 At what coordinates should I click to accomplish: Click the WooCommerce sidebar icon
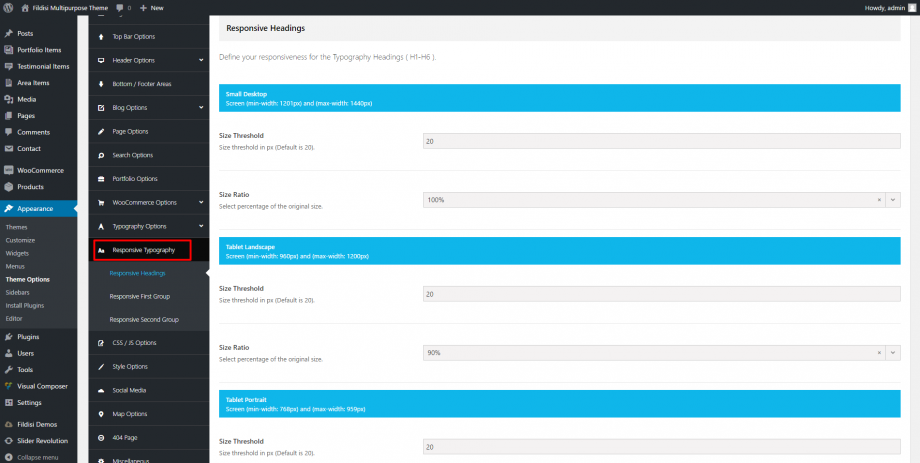point(9,170)
